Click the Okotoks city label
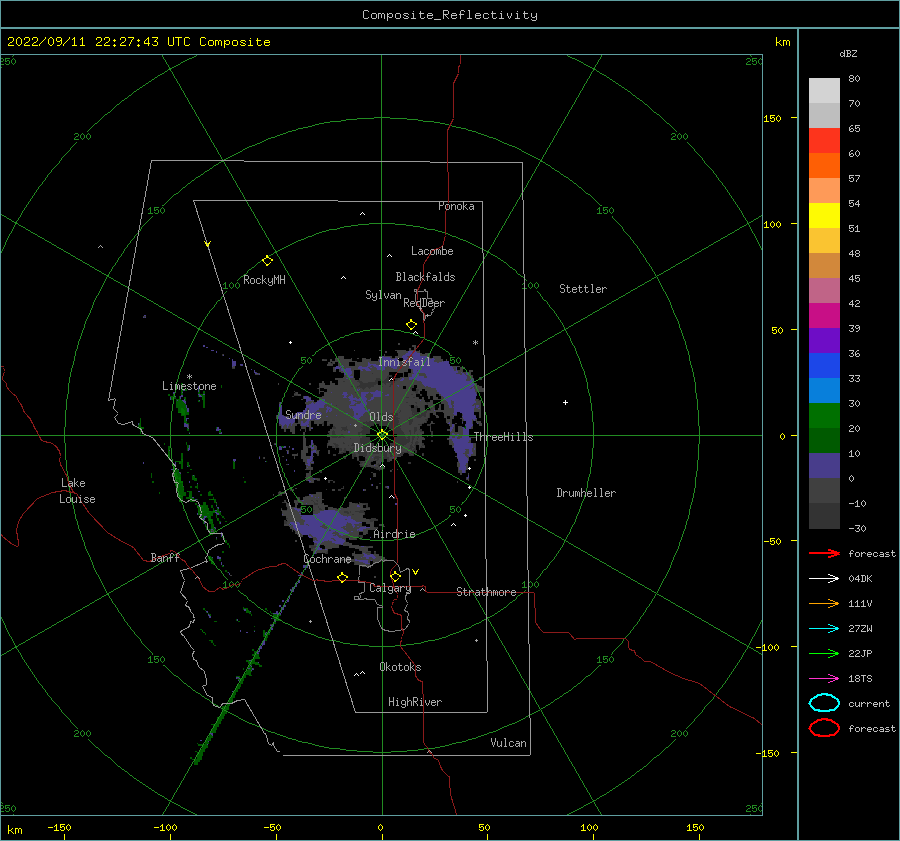The image size is (900, 841). tap(400, 667)
